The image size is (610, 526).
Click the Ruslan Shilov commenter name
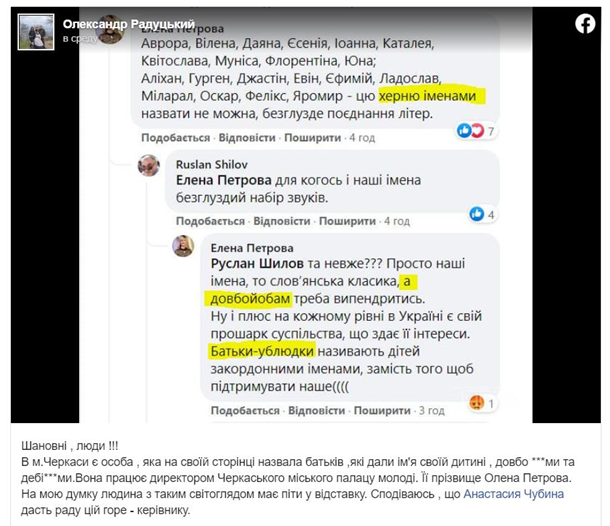tap(212, 165)
